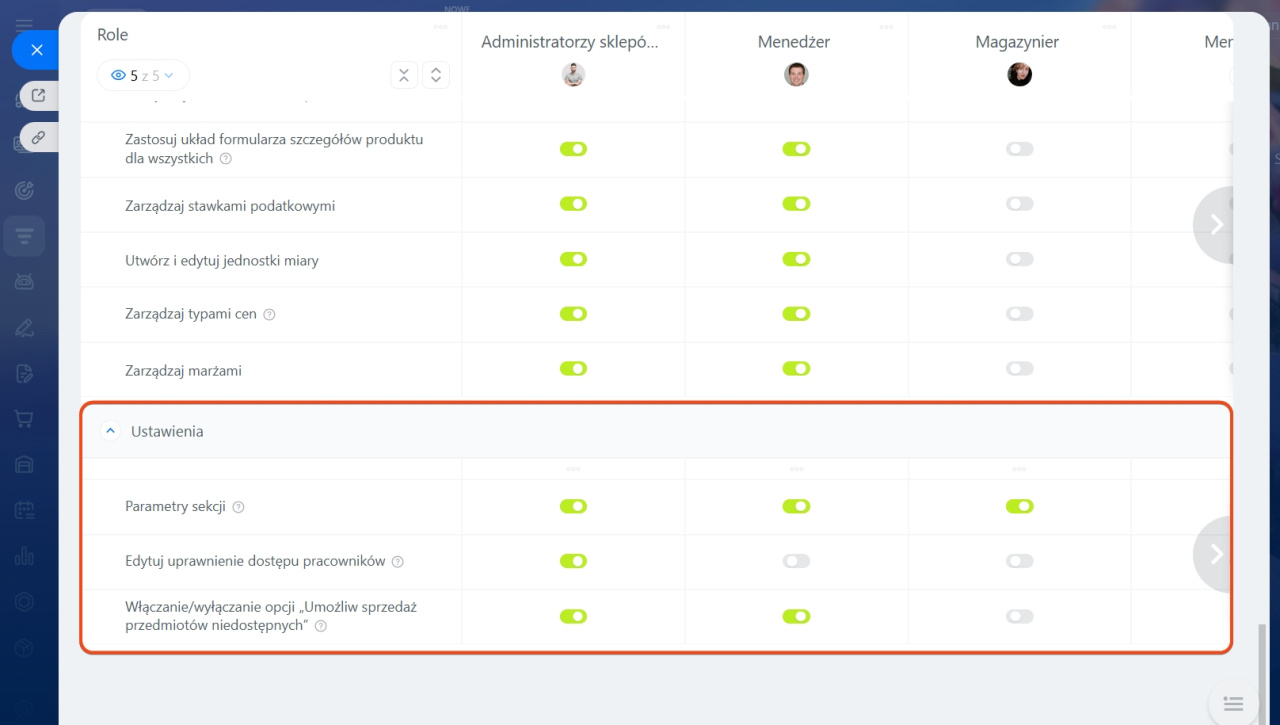Show help for Umożliw sprzedaż przedmiotów niedostępnych

coord(321,626)
